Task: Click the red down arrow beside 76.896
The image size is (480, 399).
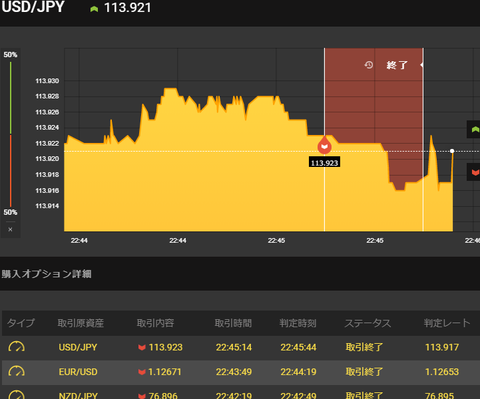Action: click(x=142, y=396)
